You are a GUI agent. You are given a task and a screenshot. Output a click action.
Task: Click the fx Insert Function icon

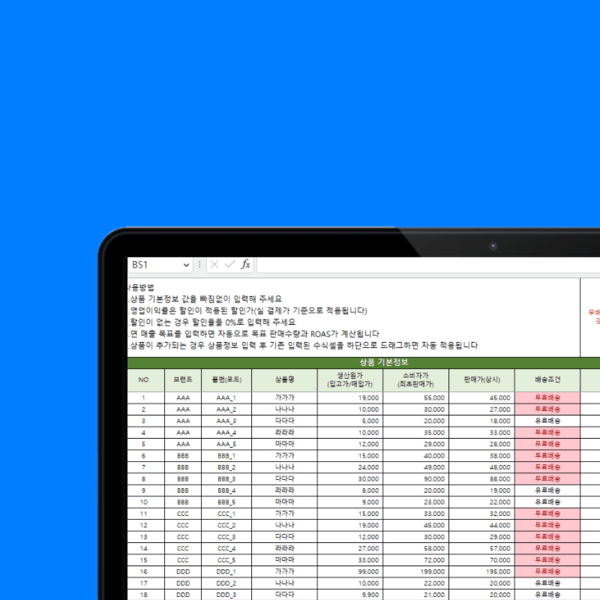point(246,264)
